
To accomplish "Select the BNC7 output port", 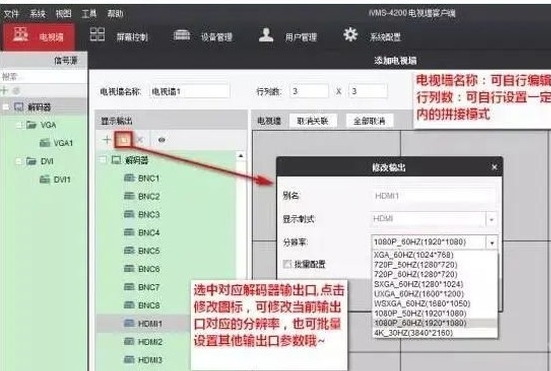I will (x=142, y=287).
